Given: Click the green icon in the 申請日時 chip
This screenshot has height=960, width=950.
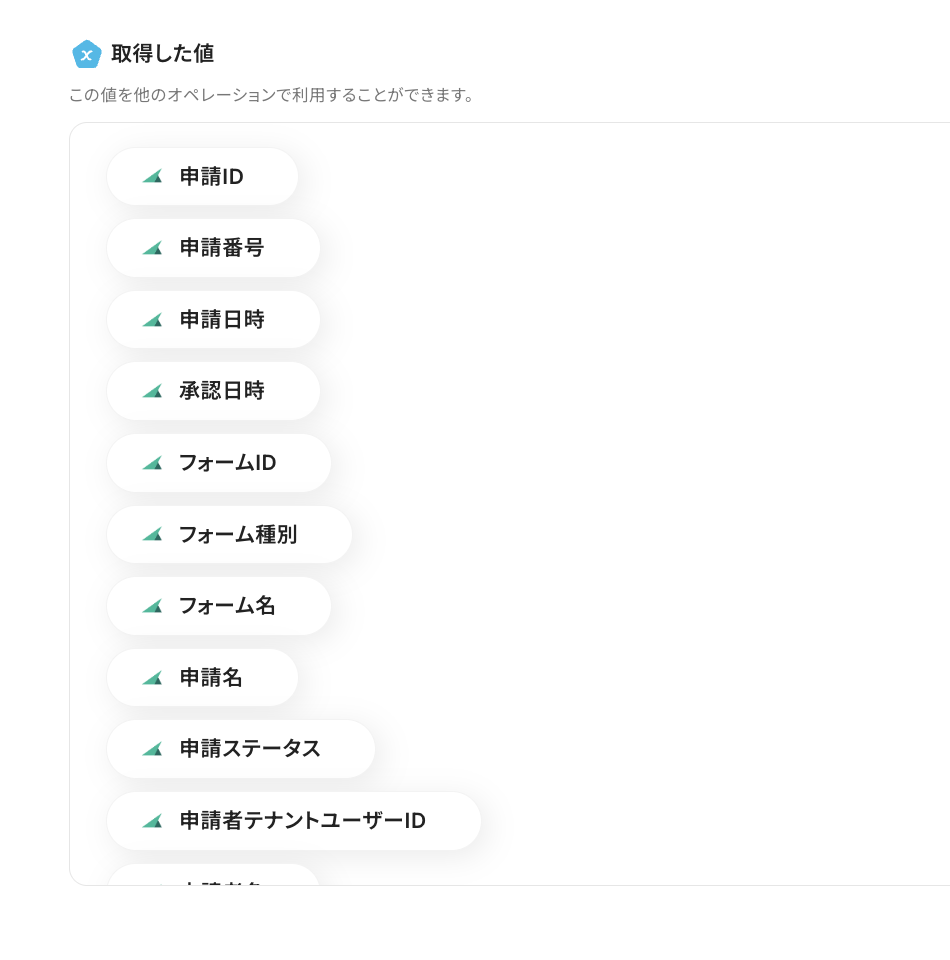Looking at the screenshot, I should [x=152, y=320].
